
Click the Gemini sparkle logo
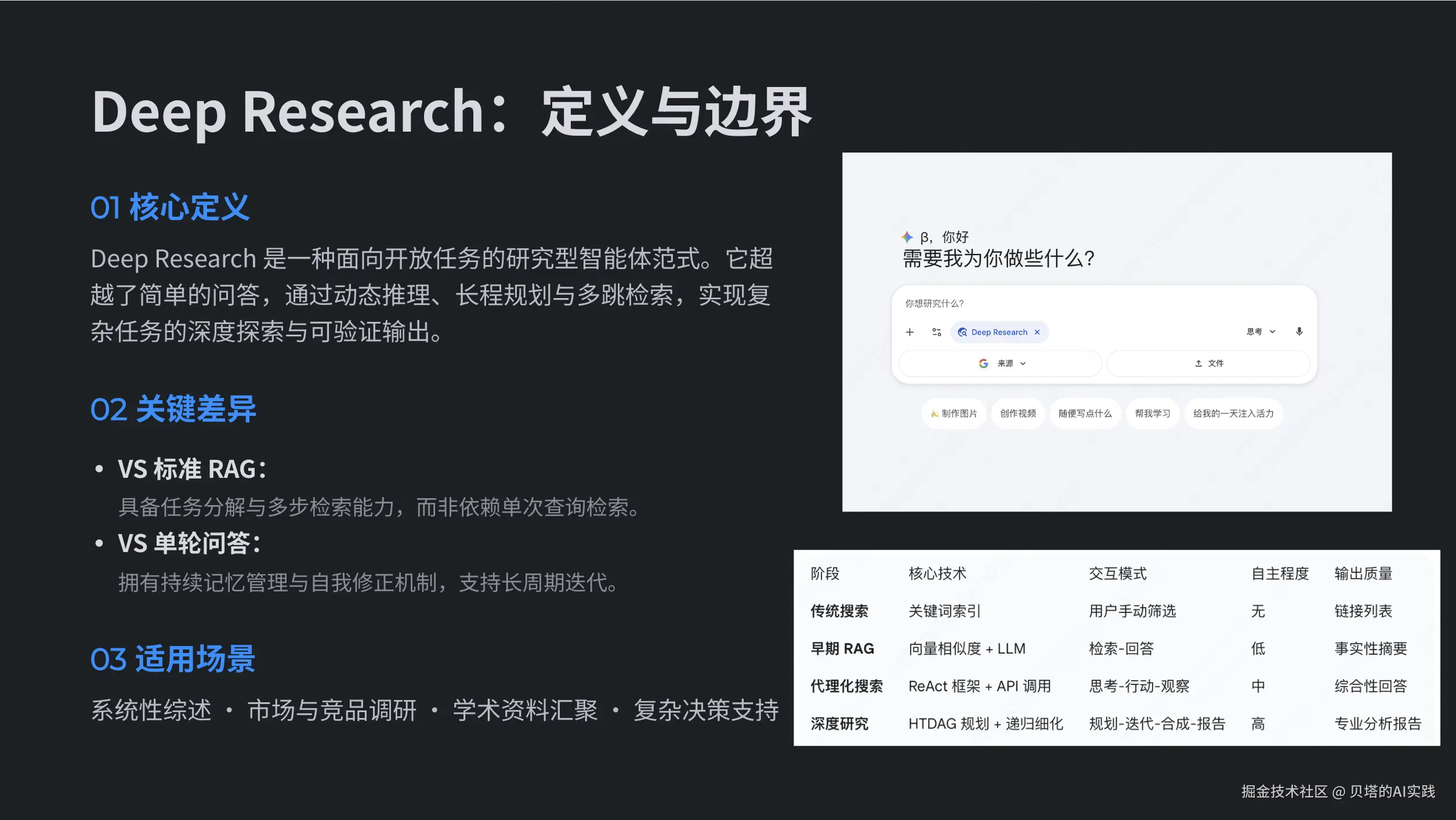[x=907, y=237]
